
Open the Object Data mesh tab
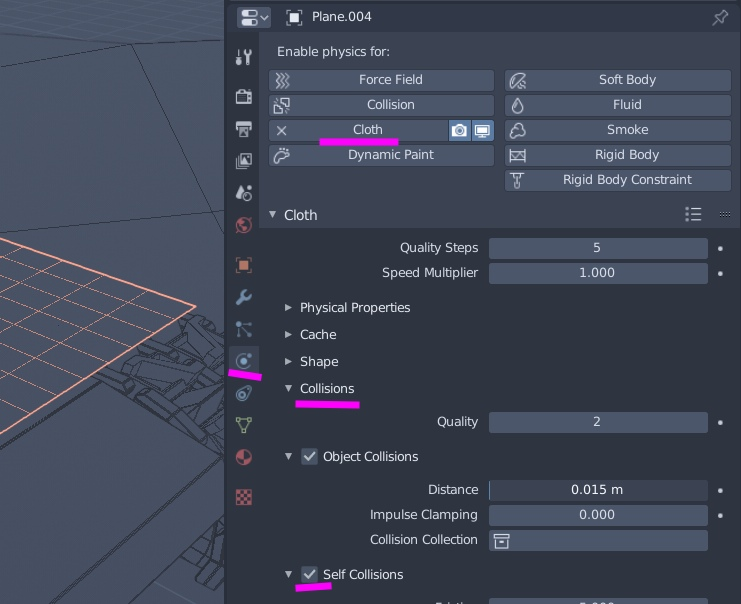tap(244, 425)
